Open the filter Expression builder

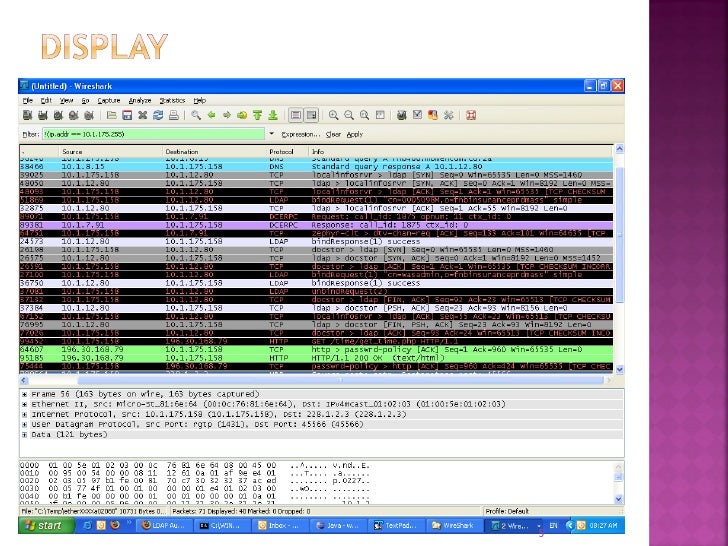pos(301,134)
